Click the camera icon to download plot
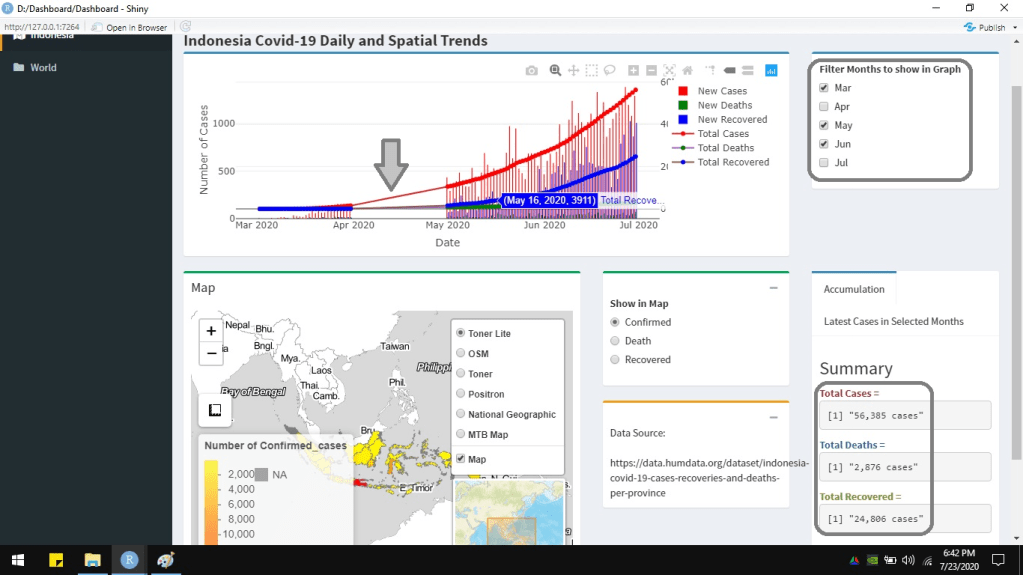Screen dimensions: 1023x575 (532, 71)
